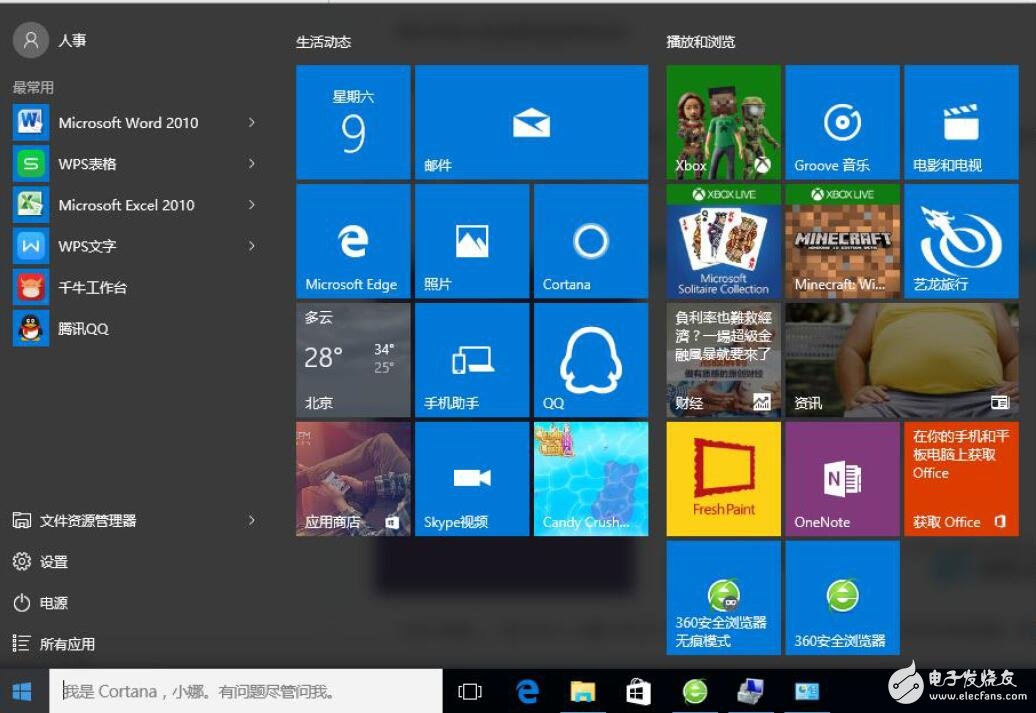Open Microsoft Solitaire Collection tile

pyautogui.click(x=723, y=241)
